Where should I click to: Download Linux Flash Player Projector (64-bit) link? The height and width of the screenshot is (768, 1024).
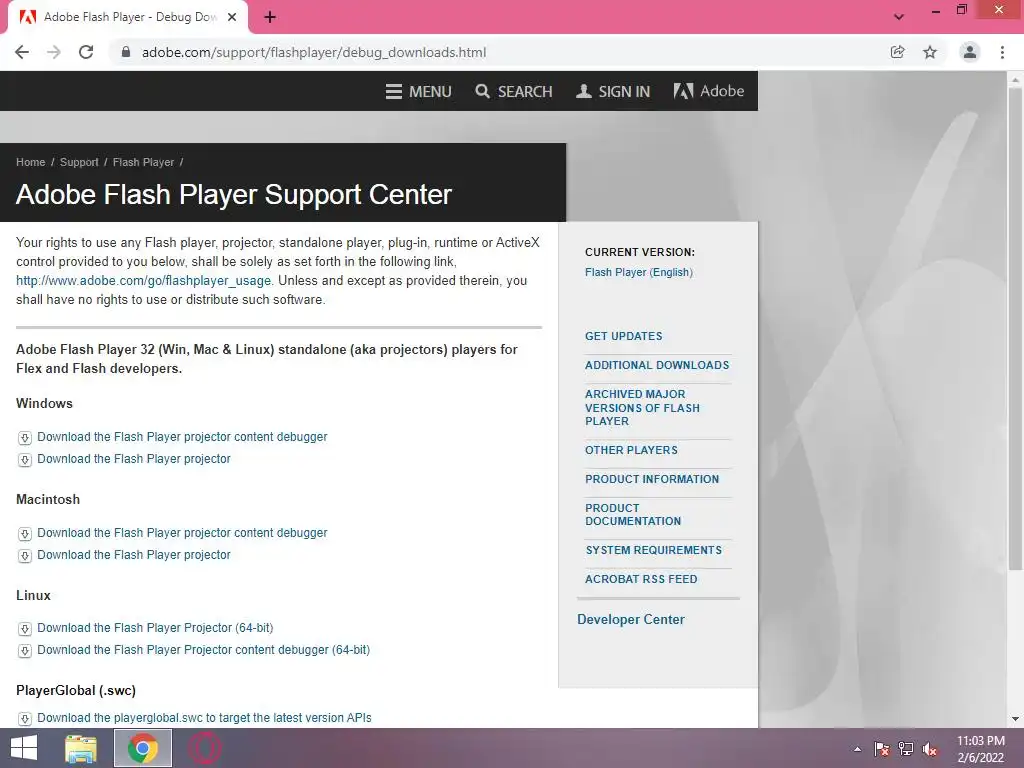(x=155, y=628)
